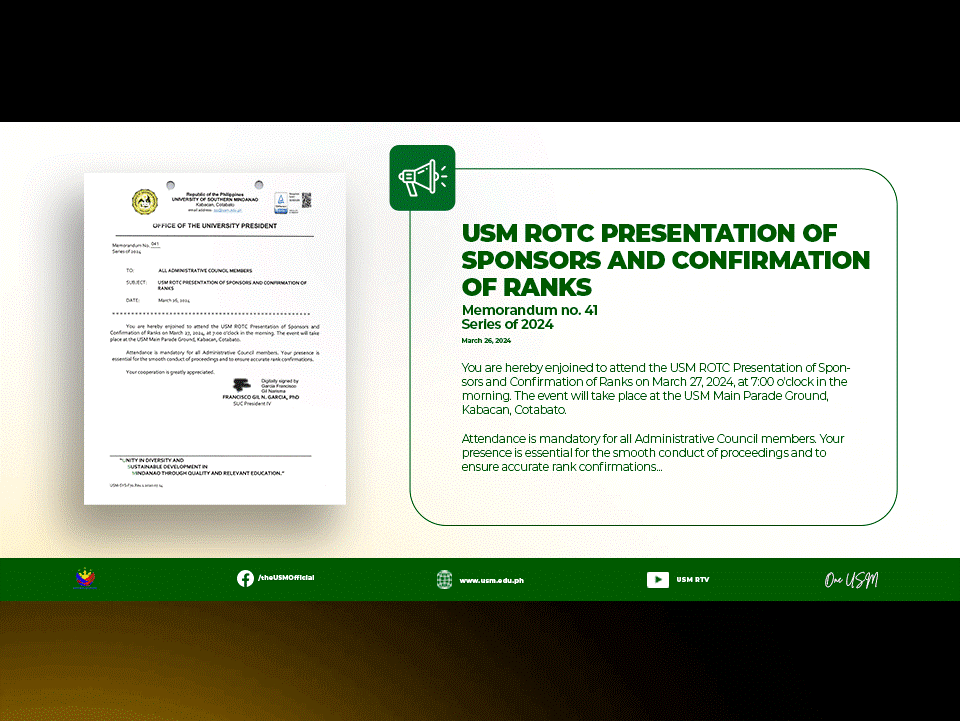Open the /theUSMOfficial Facebook link
Screen dimensions: 960x721
coord(286,579)
